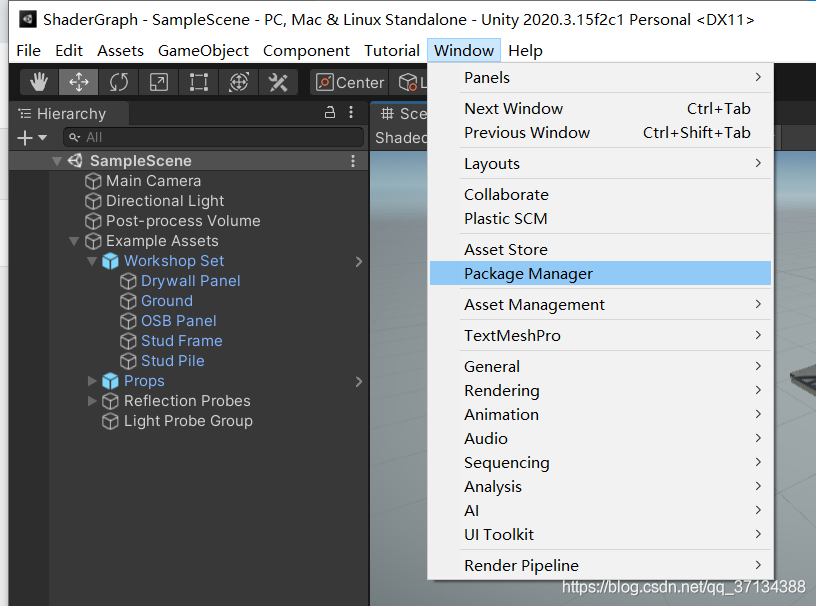Select Stud Pile object
The width and height of the screenshot is (816, 606).
[172, 361]
